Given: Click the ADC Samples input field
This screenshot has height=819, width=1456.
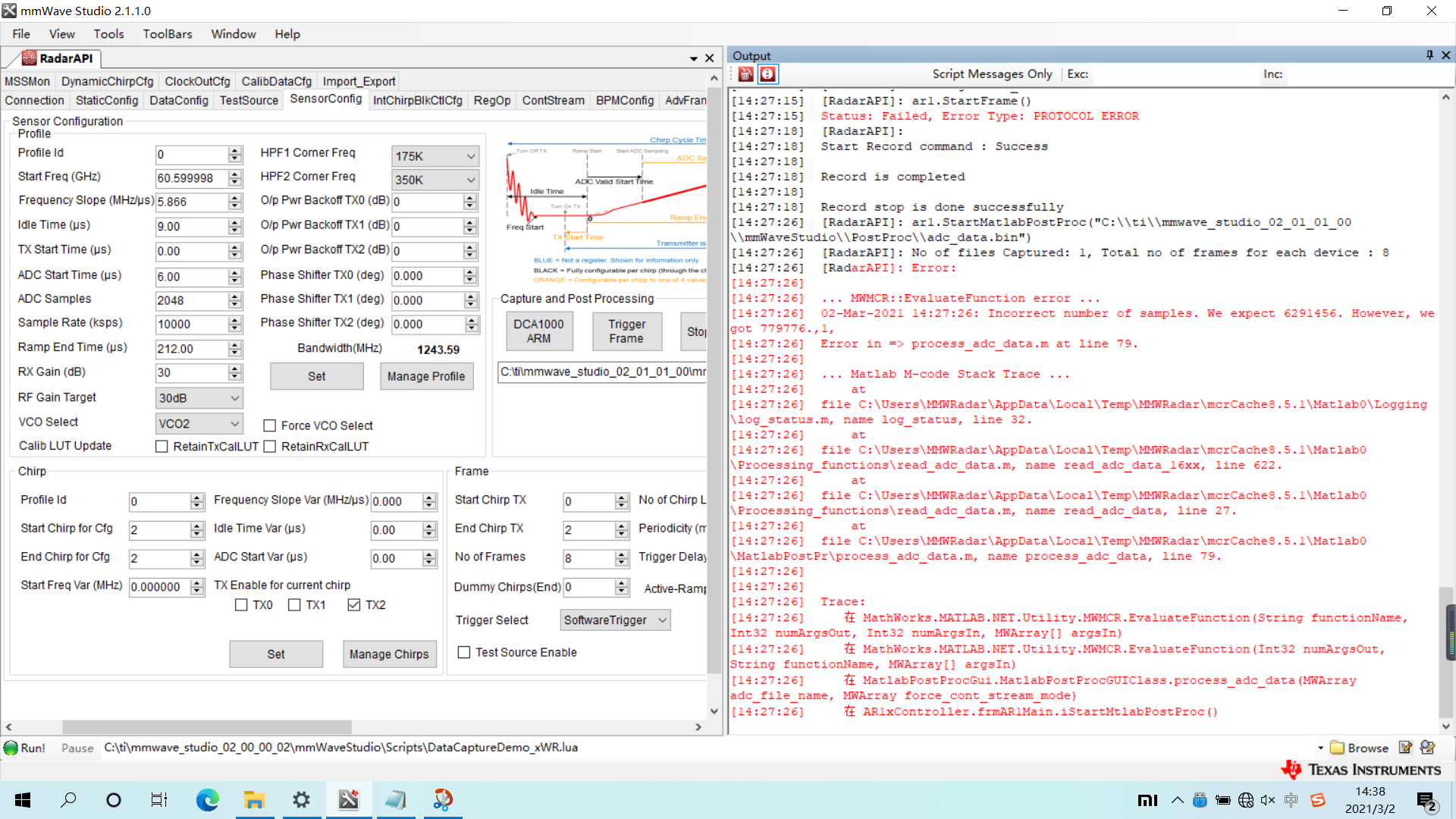Looking at the screenshot, I should pyautogui.click(x=192, y=301).
